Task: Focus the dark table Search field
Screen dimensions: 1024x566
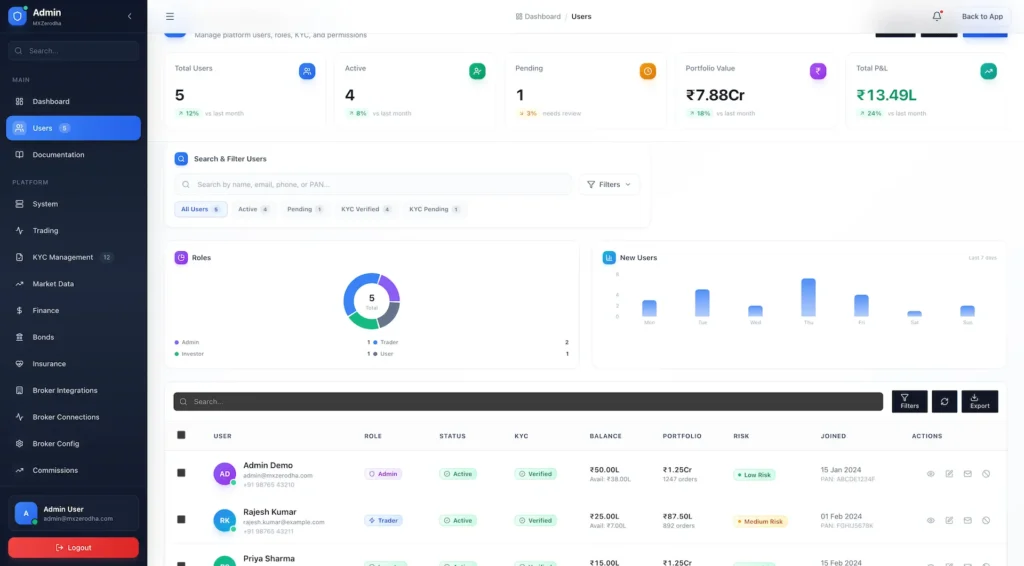Action: [x=528, y=401]
